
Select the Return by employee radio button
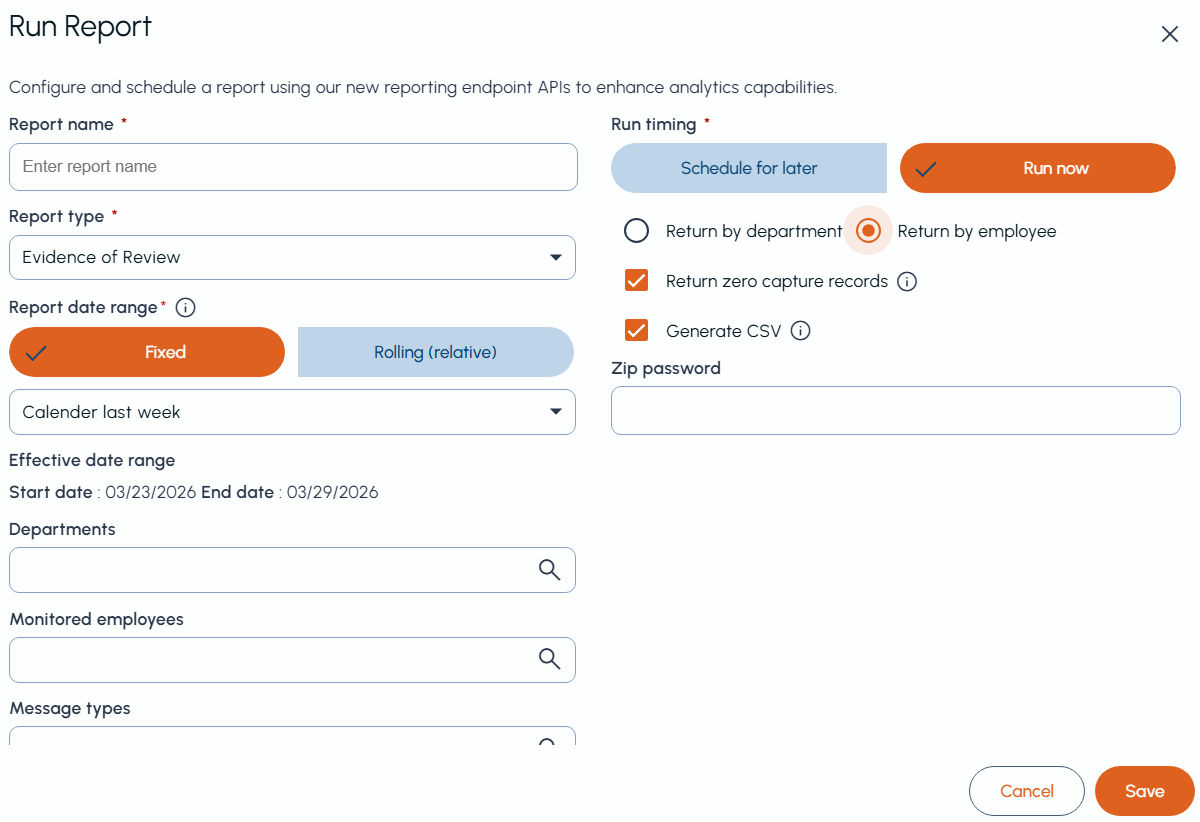tap(869, 231)
